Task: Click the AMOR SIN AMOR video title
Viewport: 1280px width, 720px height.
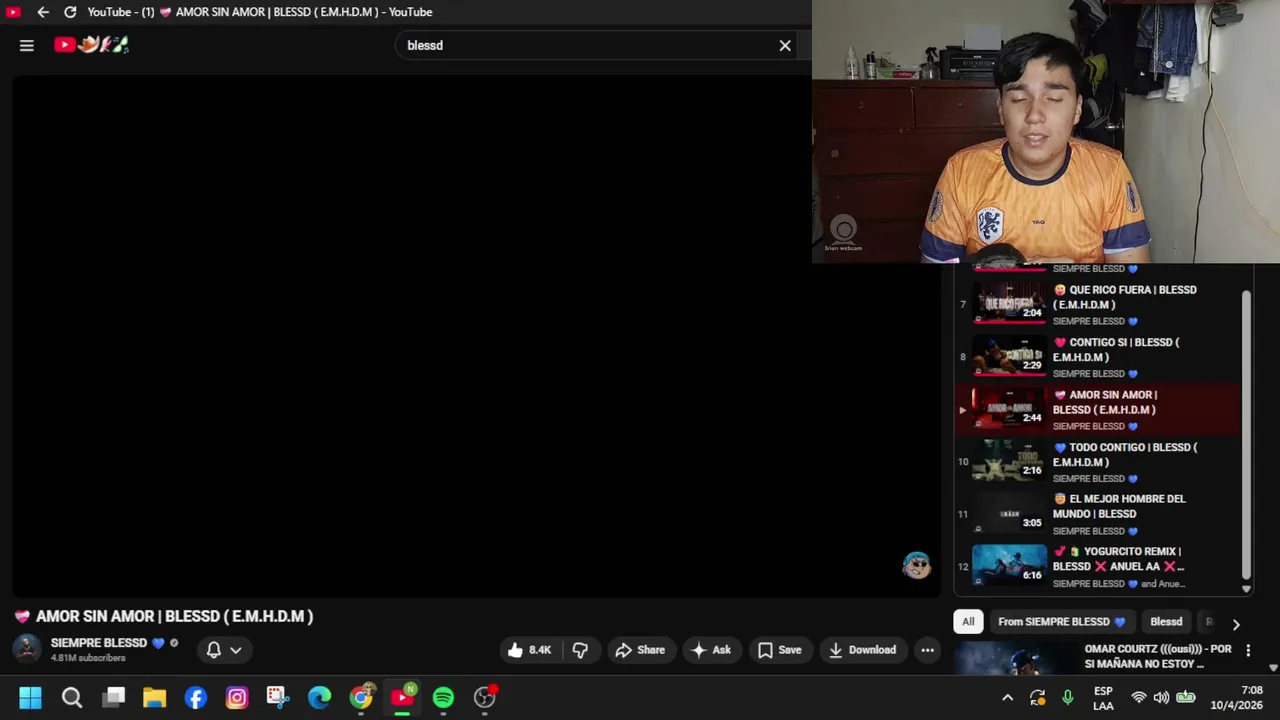Action: [174, 616]
